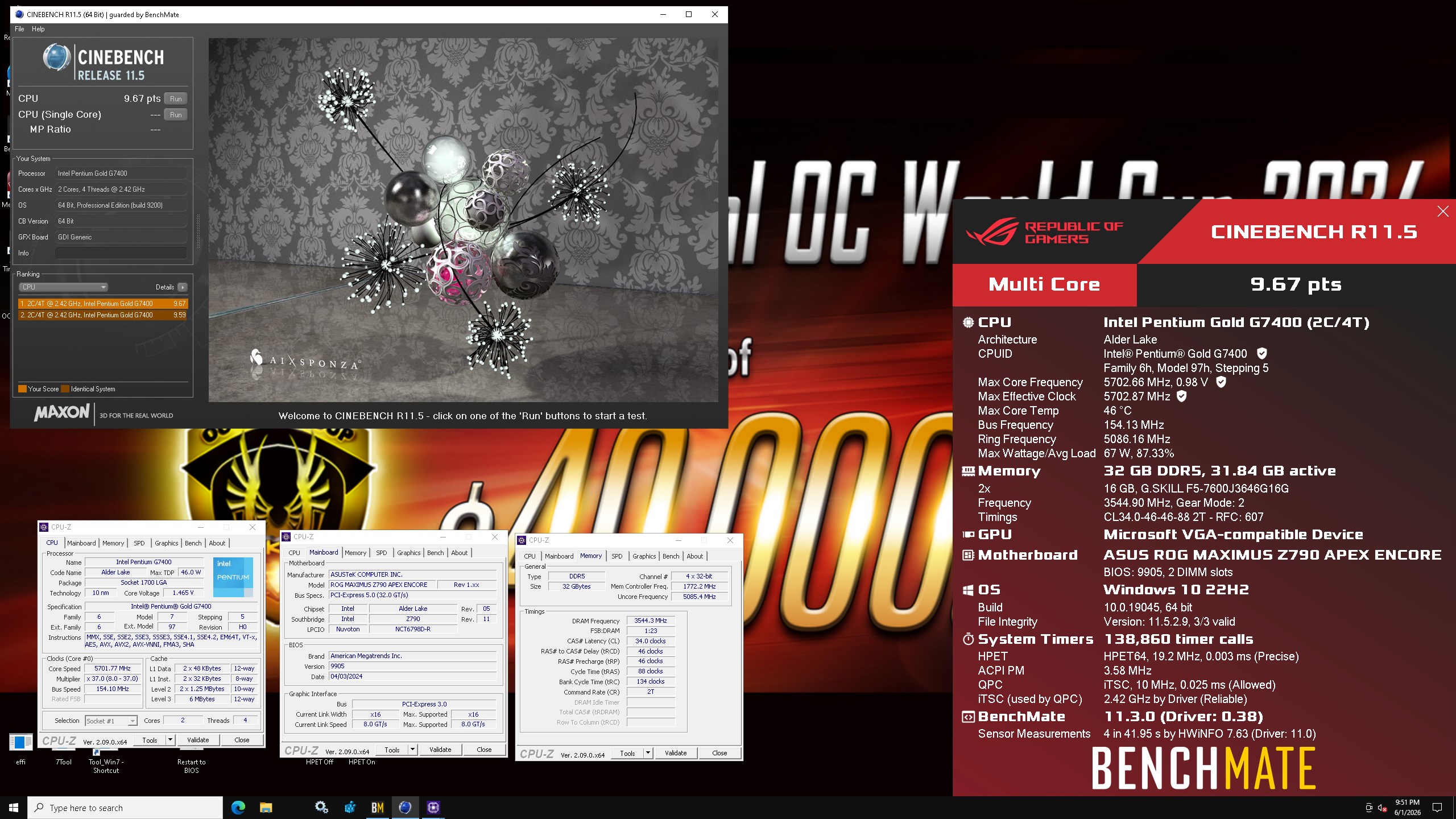Switch to Bench tab in first CPU-Z window

(193, 543)
